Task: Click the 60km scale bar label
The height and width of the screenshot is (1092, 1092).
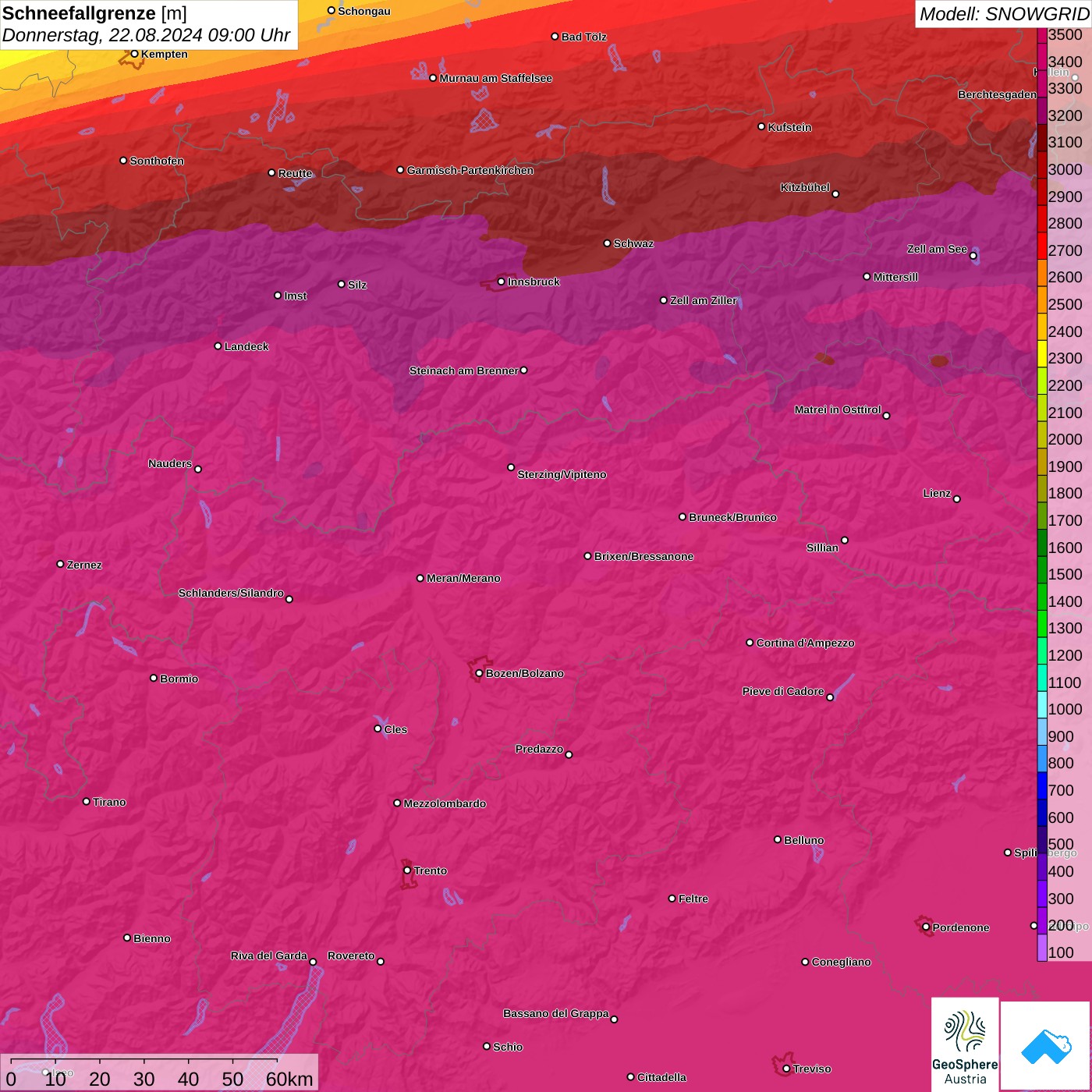Action: click(x=289, y=1079)
